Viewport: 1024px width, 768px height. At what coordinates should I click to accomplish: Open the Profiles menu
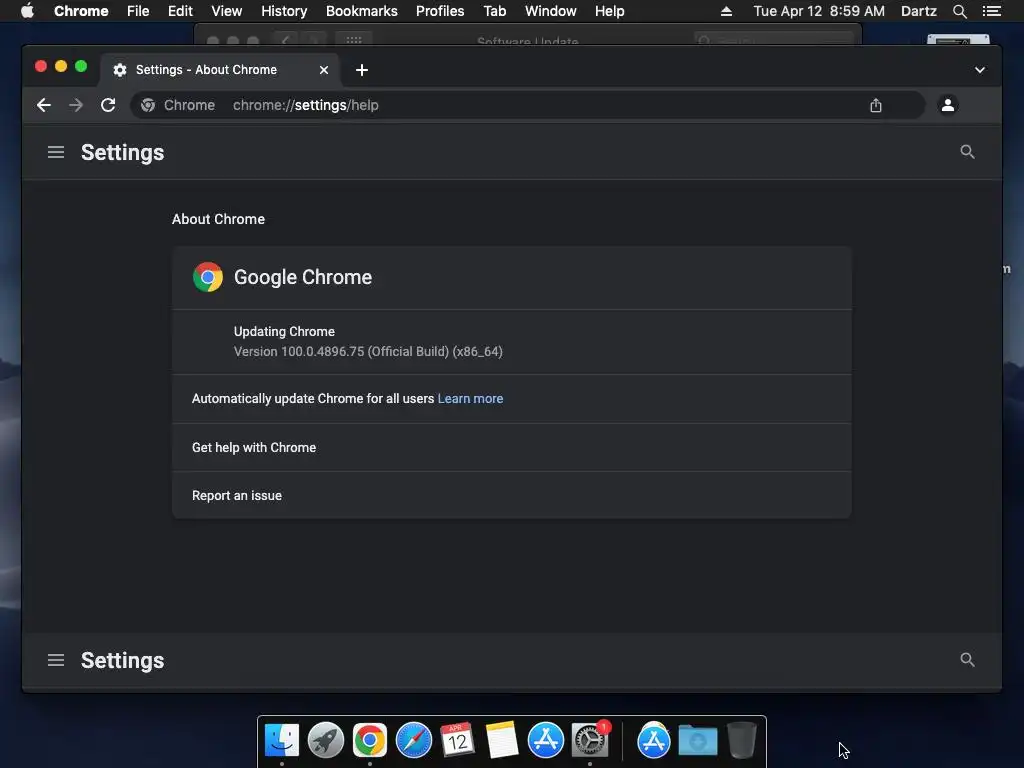point(440,11)
